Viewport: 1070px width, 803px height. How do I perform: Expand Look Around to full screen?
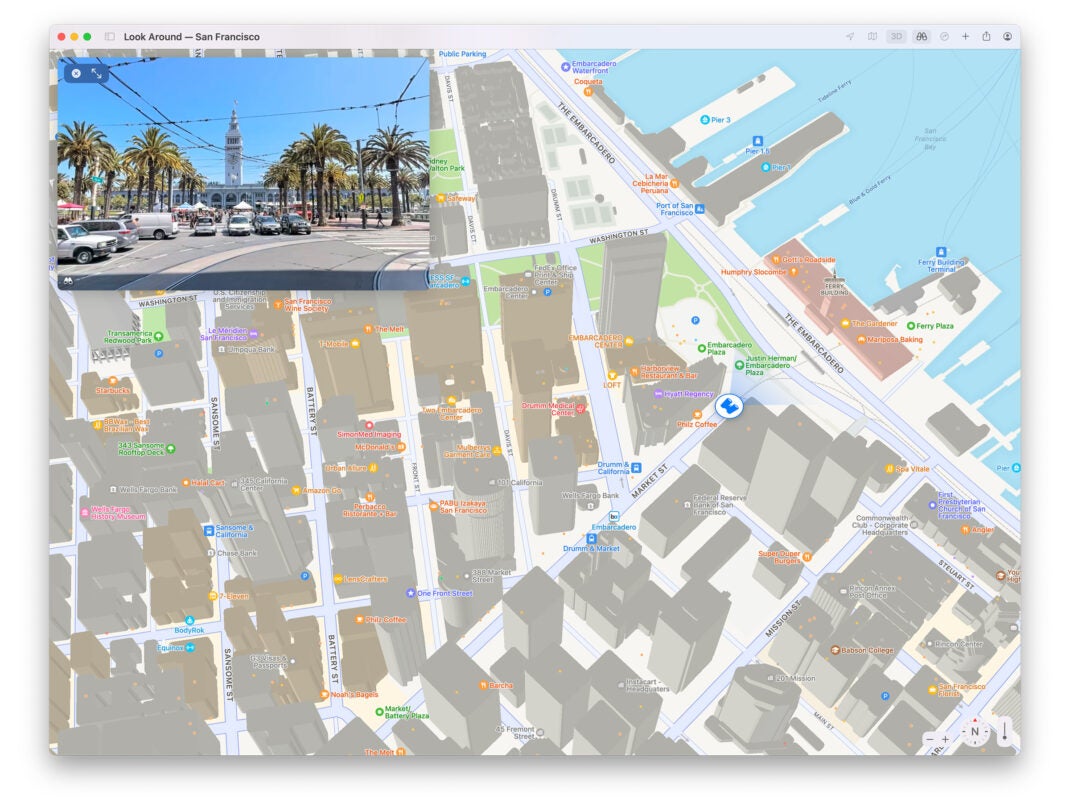point(97,73)
